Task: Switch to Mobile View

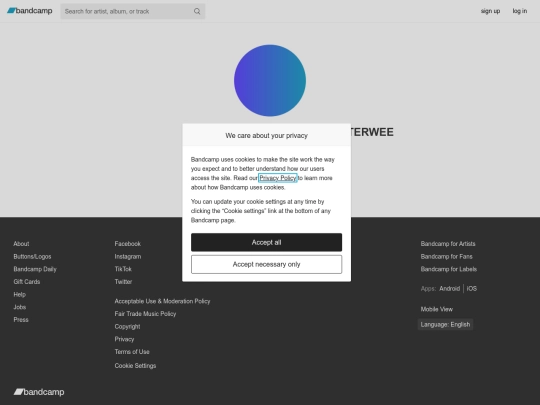Action: point(437,309)
